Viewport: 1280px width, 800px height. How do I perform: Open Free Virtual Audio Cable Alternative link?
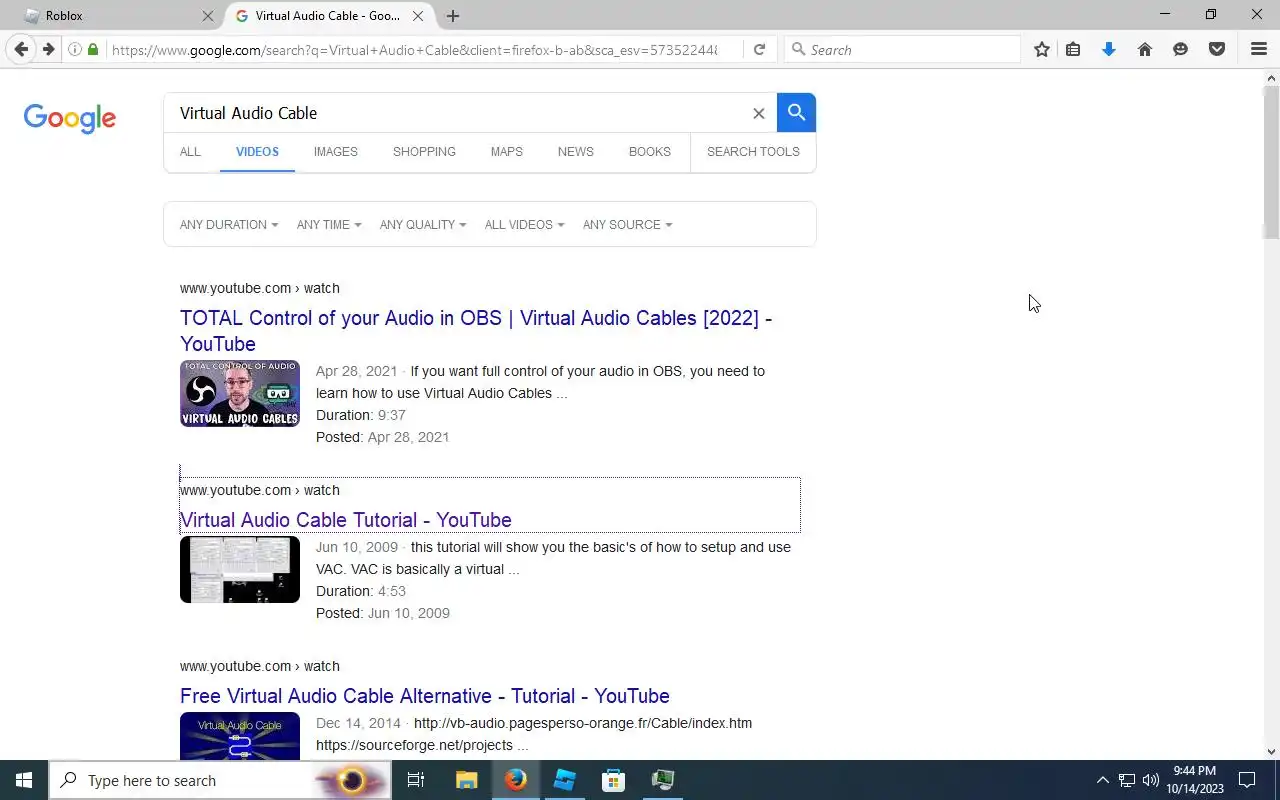425,696
